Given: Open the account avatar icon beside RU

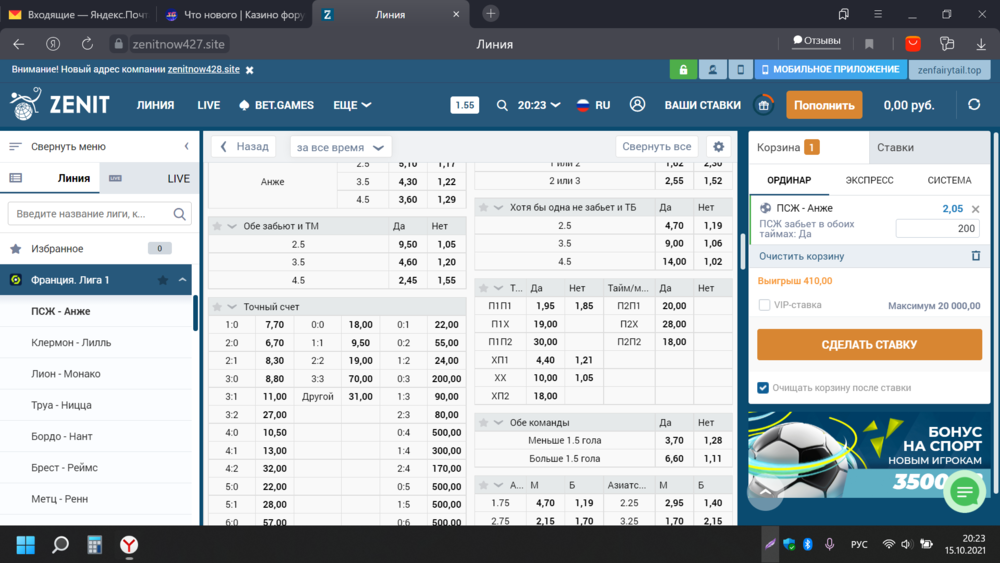Looking at the screenshot, I should (x=637, y=105).
